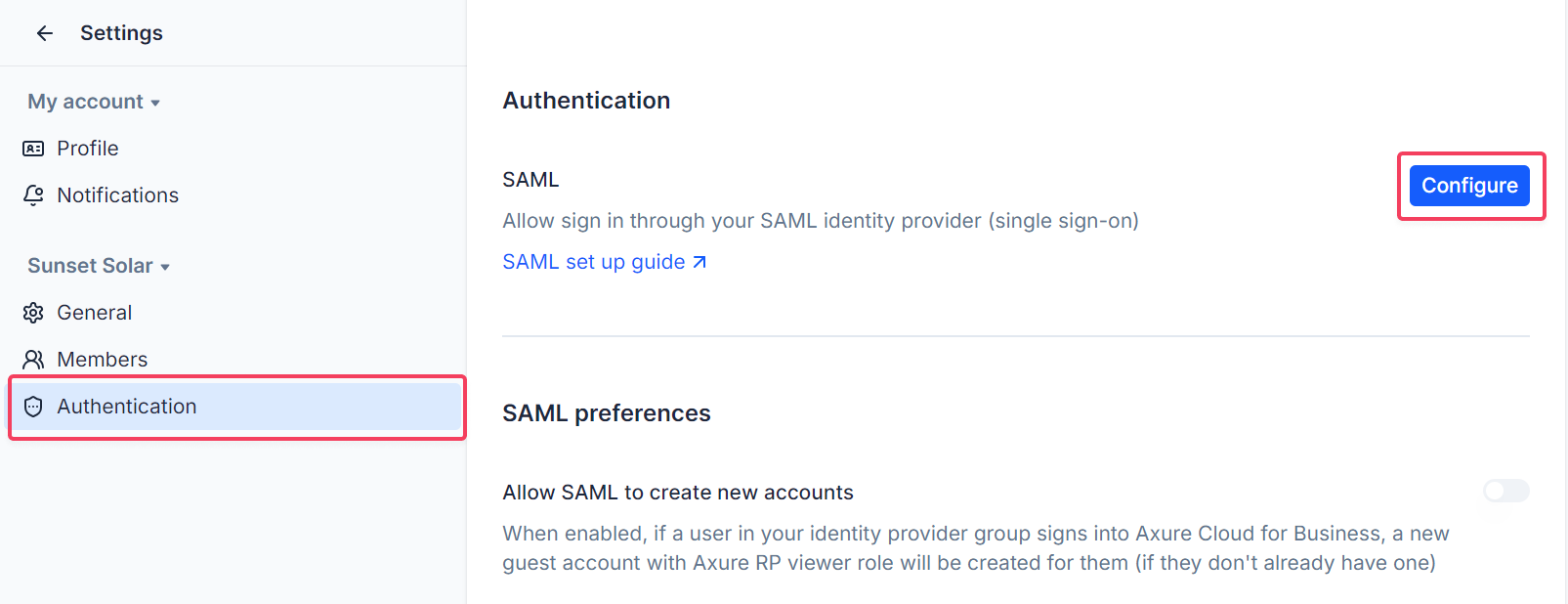Go to Notifications settings
The height and width of the screenshot is (604, 1568).
click(x=117, y=195)
